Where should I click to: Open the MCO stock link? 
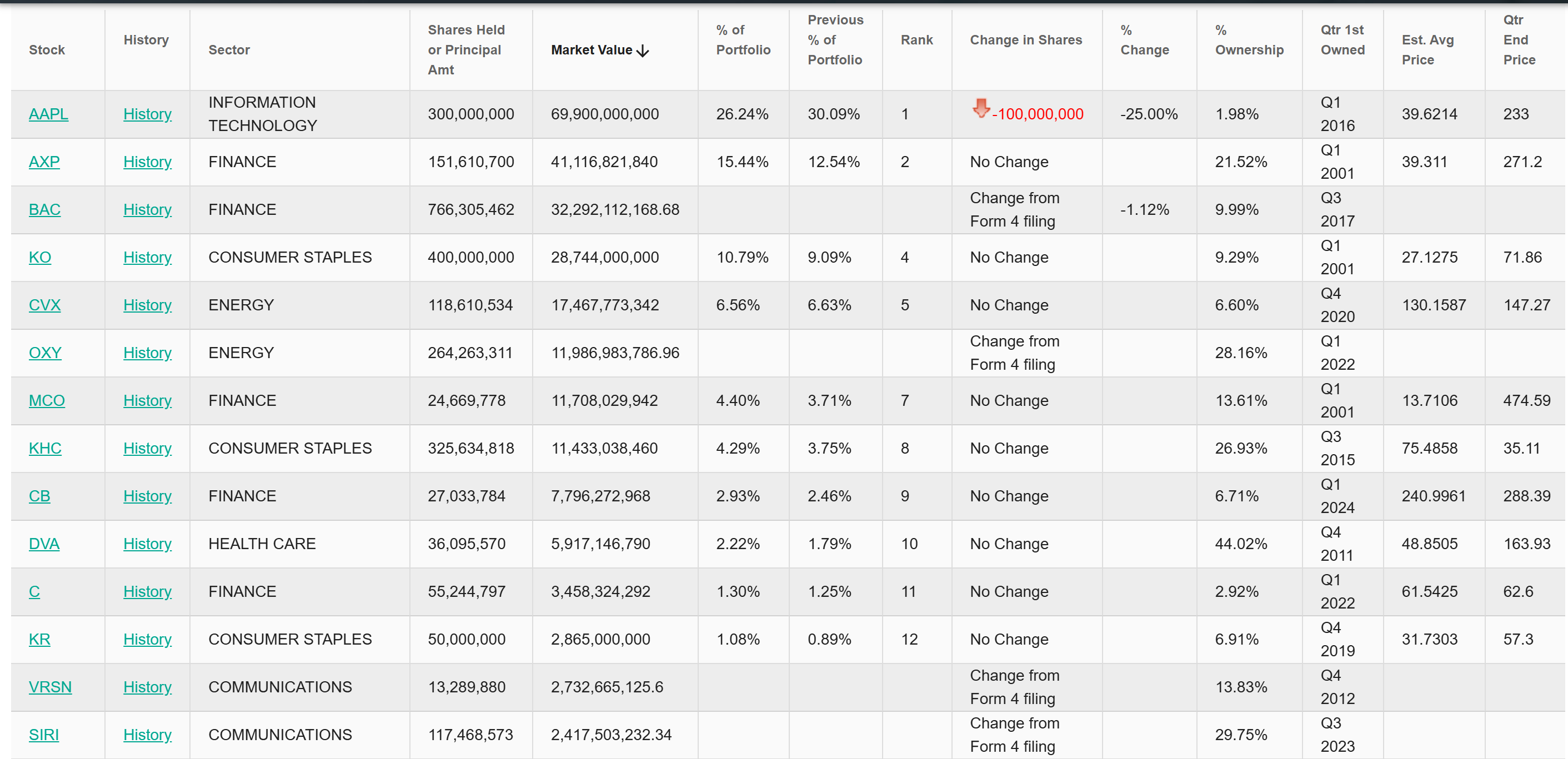pos(47,401)
